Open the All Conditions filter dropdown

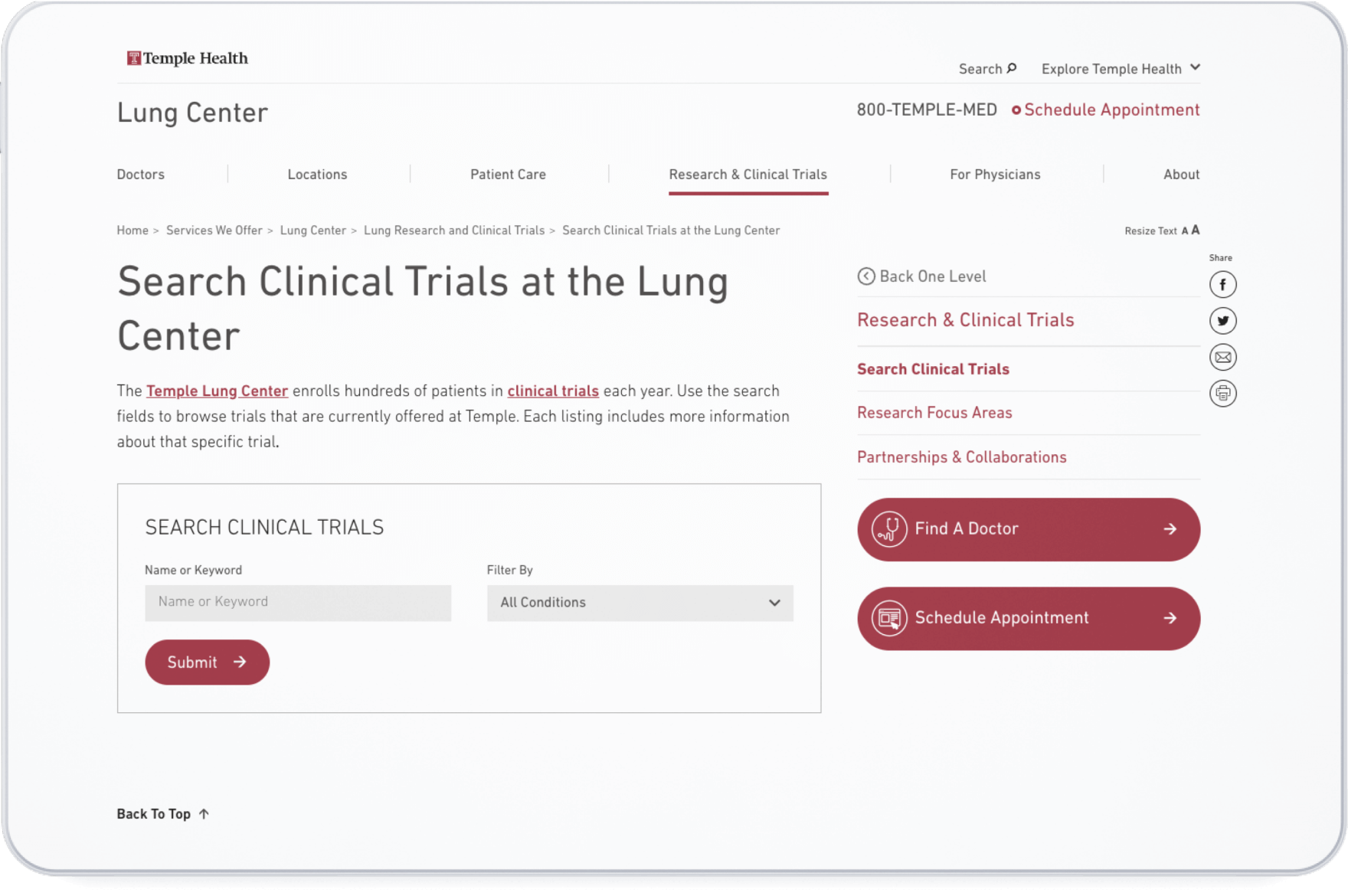(x=640, y=603)
